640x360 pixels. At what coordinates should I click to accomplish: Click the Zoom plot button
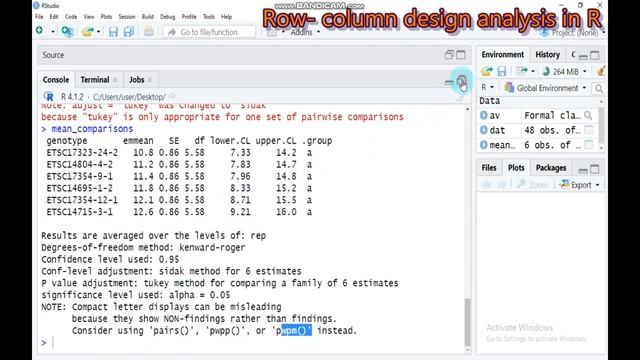532,185
